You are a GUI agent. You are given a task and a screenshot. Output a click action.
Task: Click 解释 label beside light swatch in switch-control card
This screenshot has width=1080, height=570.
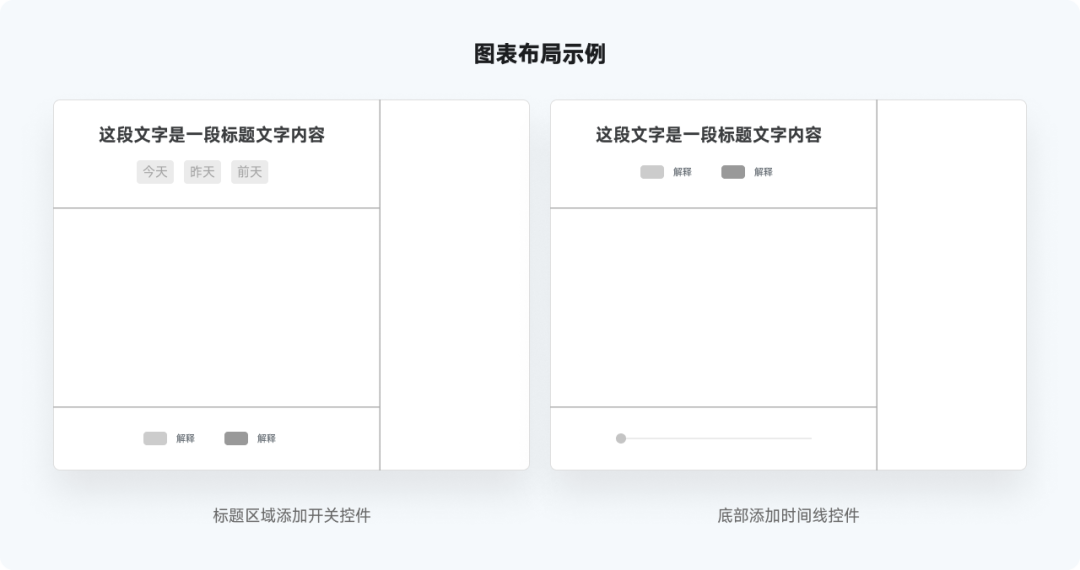[x=185, y=438]
